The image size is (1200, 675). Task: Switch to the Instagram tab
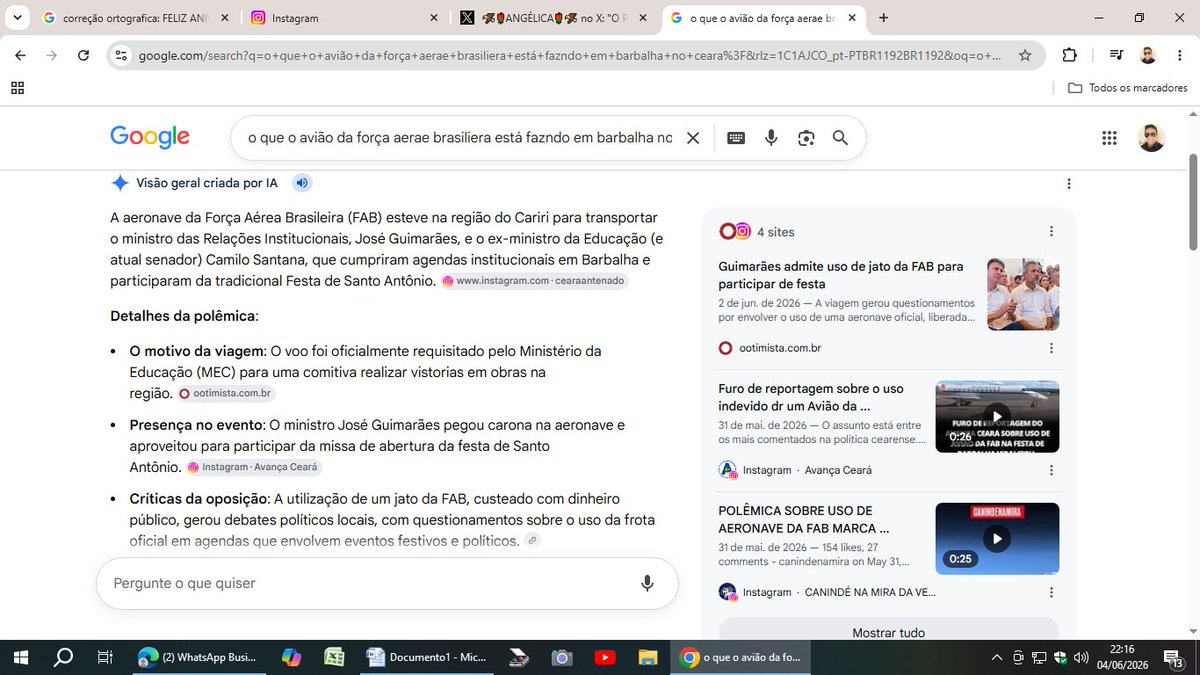tap(345, 18)
